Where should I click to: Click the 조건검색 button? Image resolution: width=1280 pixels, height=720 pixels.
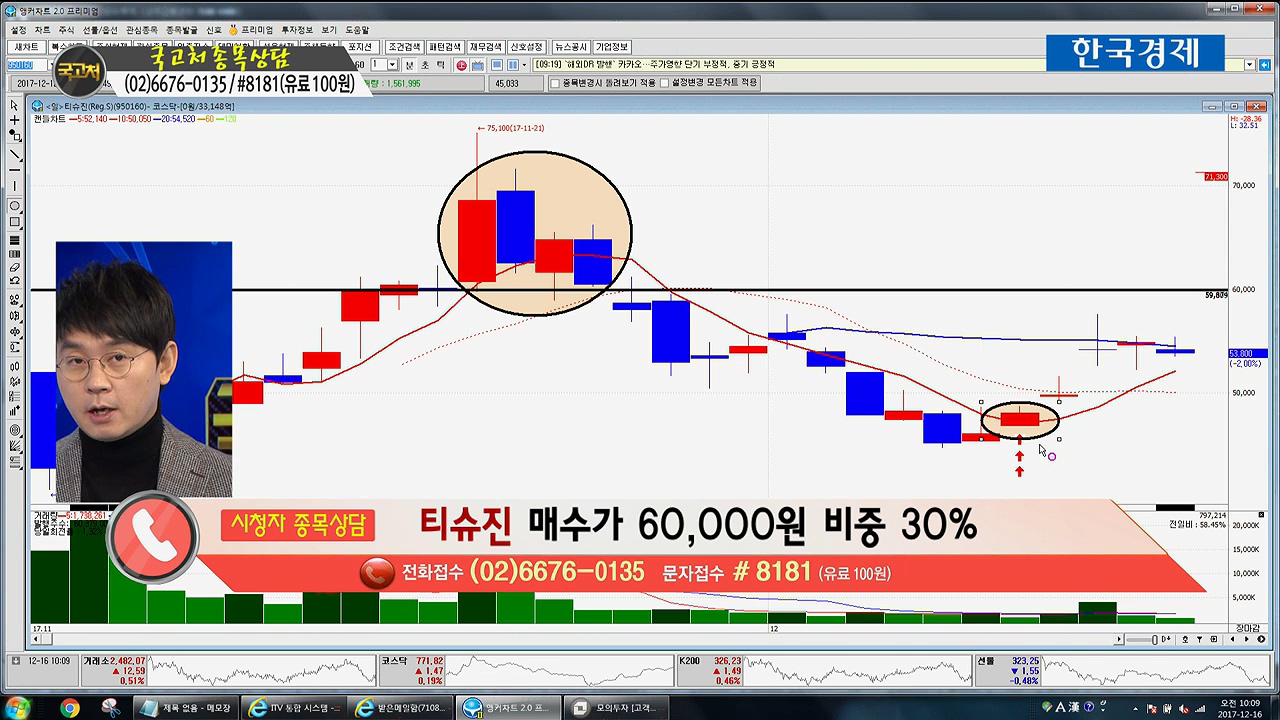404,47
